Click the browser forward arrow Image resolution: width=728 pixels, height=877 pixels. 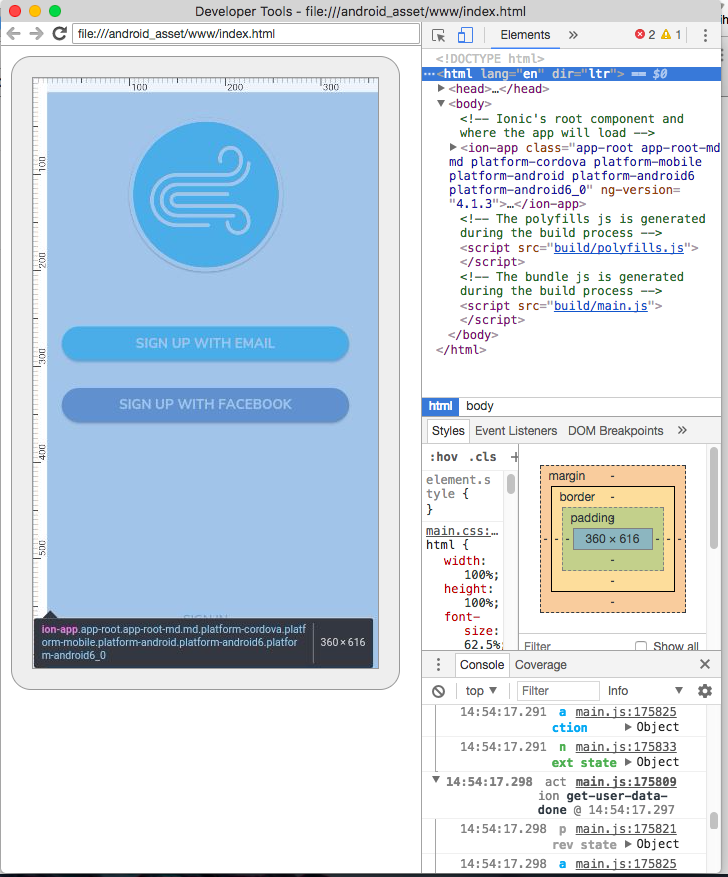(x=36, y=34)
